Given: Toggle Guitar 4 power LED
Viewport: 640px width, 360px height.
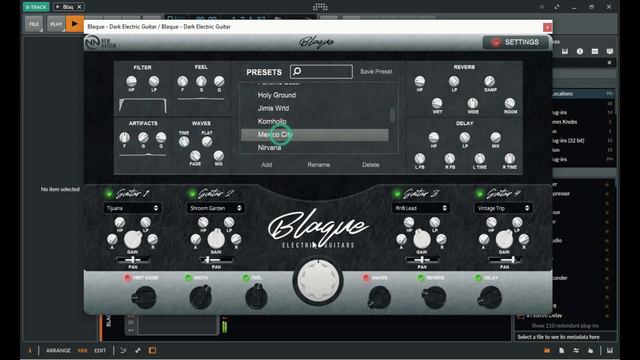Looking at the screenshot, I should click(x=480, y=193).
